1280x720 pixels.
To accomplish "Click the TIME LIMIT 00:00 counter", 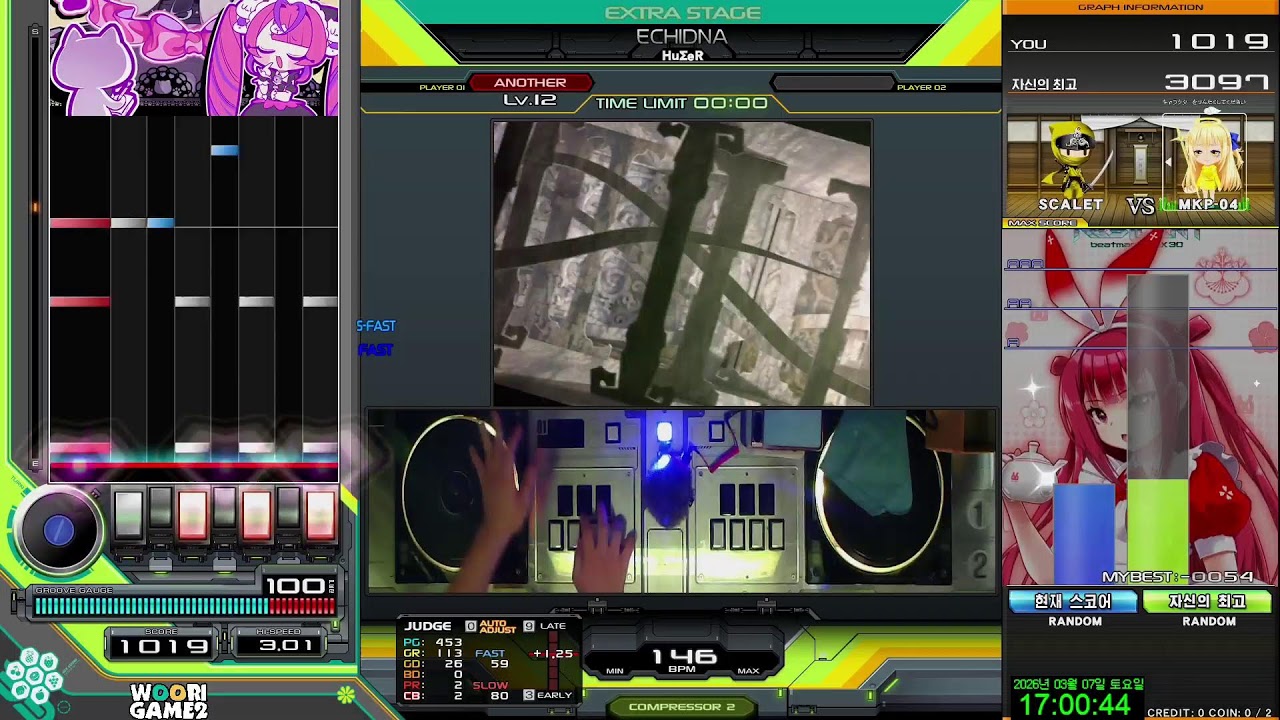I will [x=682, y=103].
